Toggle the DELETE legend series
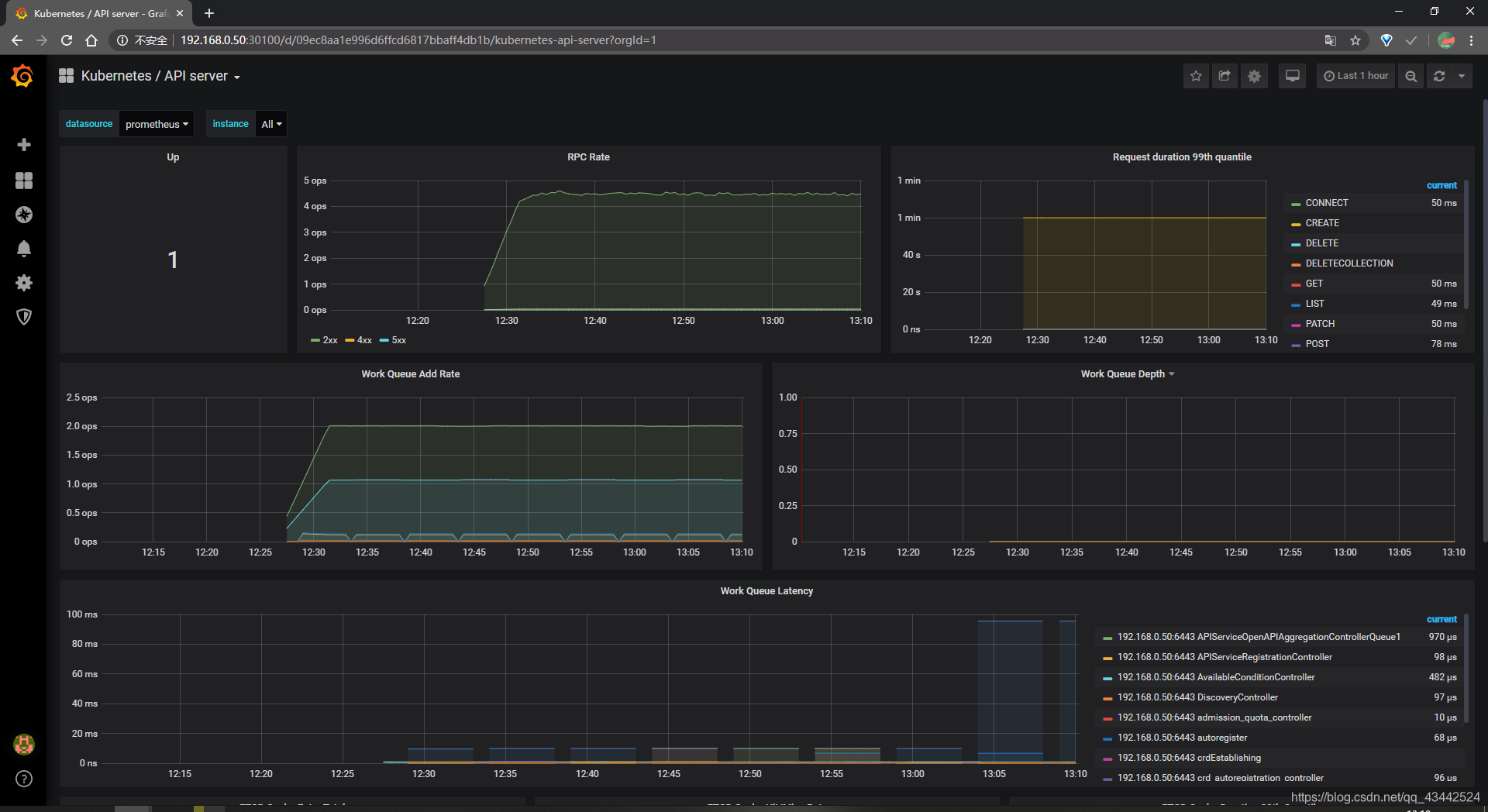1488x812 pixels. click(x=1321, y=243)
